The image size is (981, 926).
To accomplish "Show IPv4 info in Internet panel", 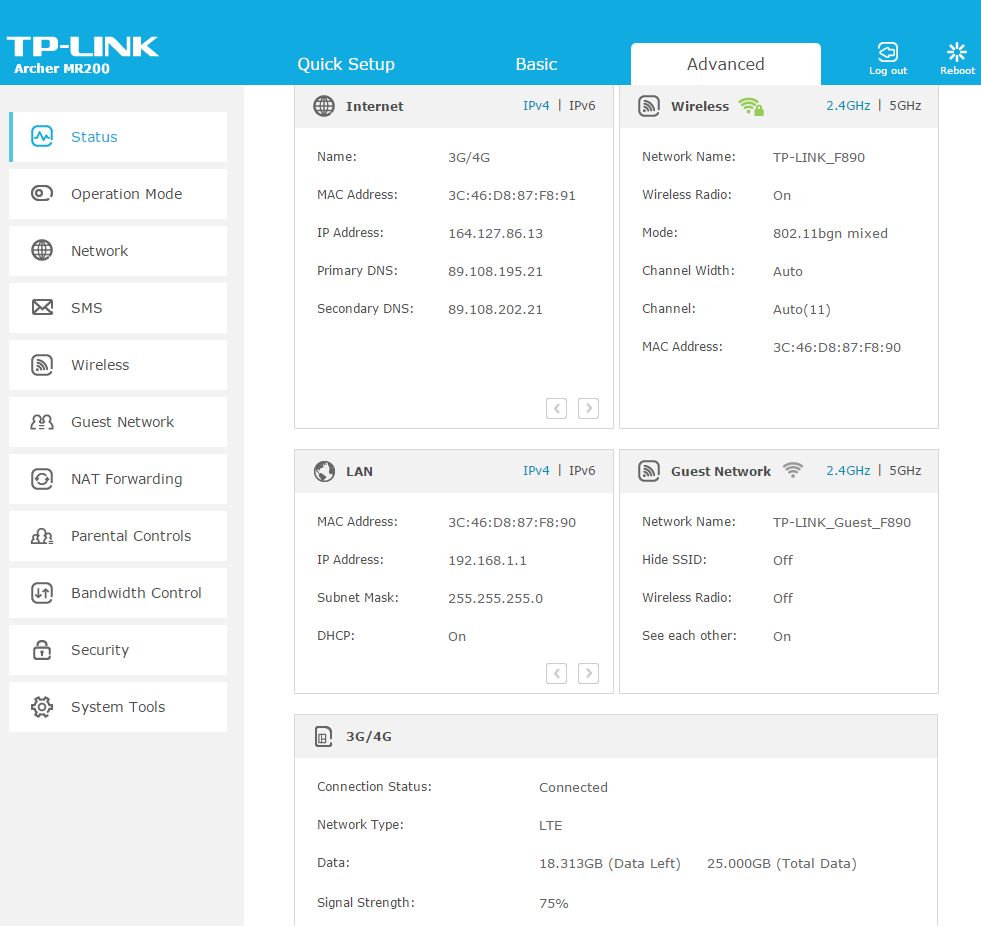I will (x=536, y=106).
